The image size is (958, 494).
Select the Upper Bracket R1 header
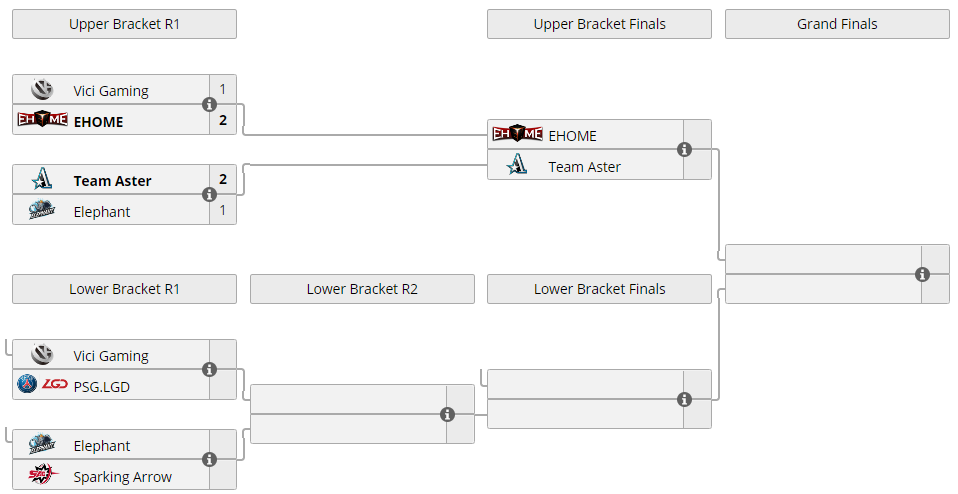[124, 24]
